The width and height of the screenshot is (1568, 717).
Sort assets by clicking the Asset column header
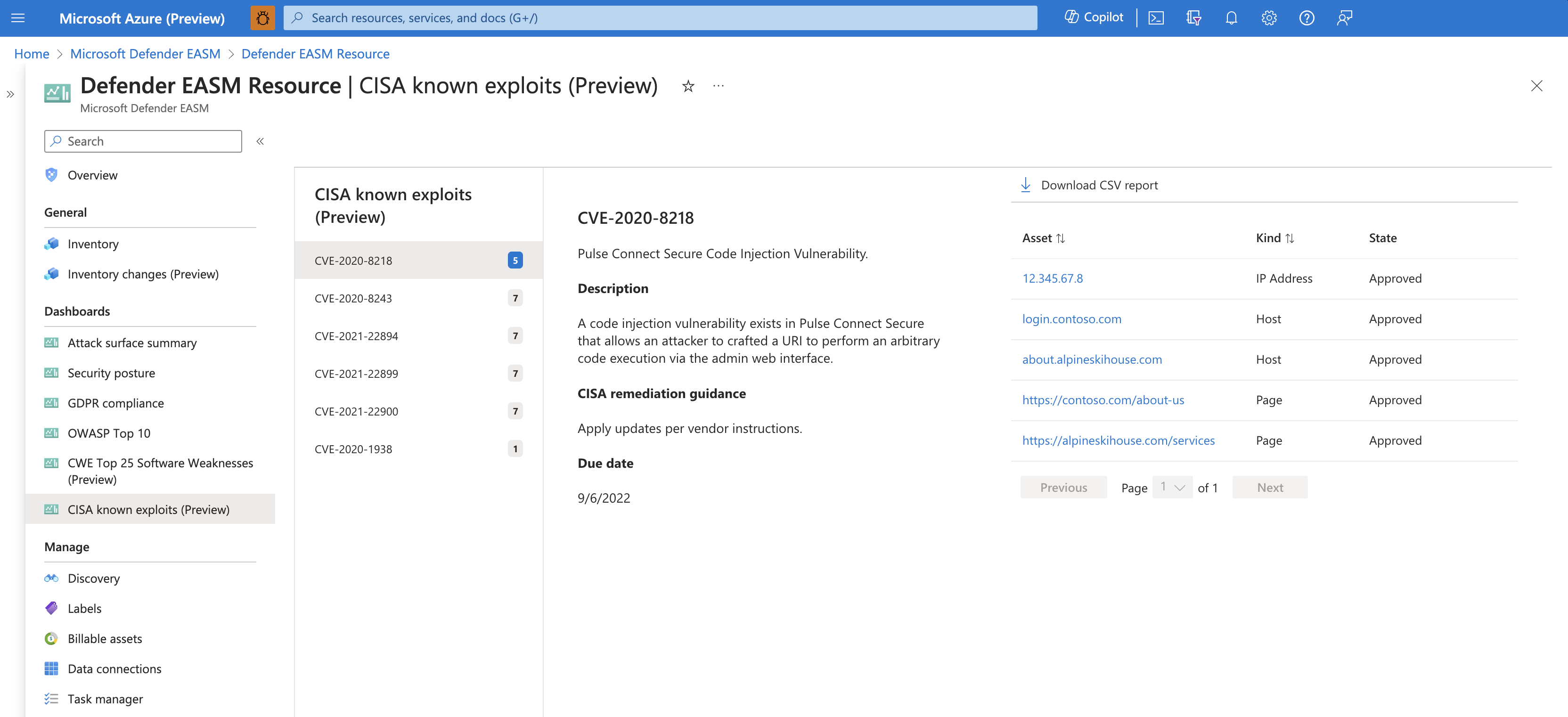tap(1044, 237)
